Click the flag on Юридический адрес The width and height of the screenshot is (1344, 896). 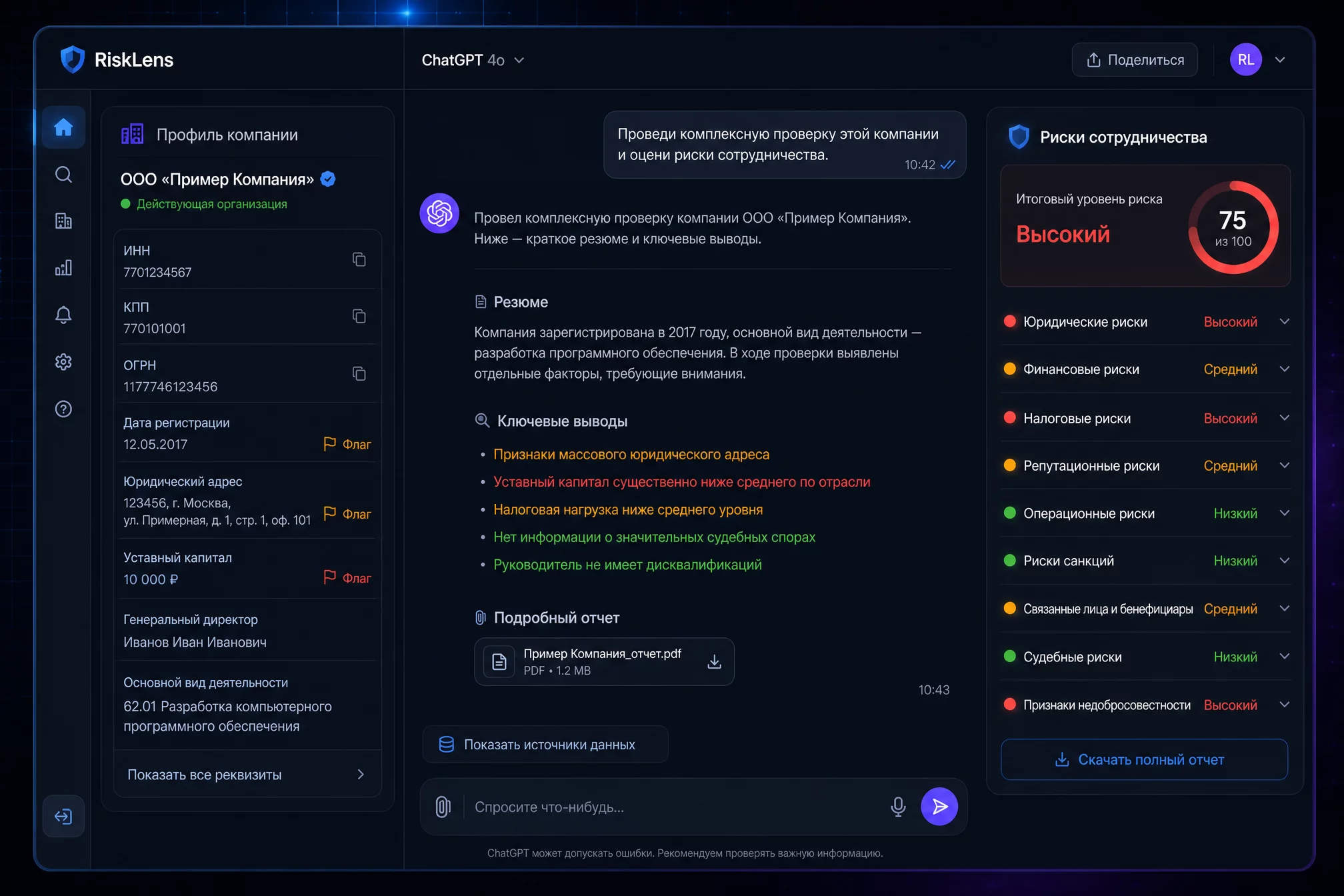[x=347, y=513]
